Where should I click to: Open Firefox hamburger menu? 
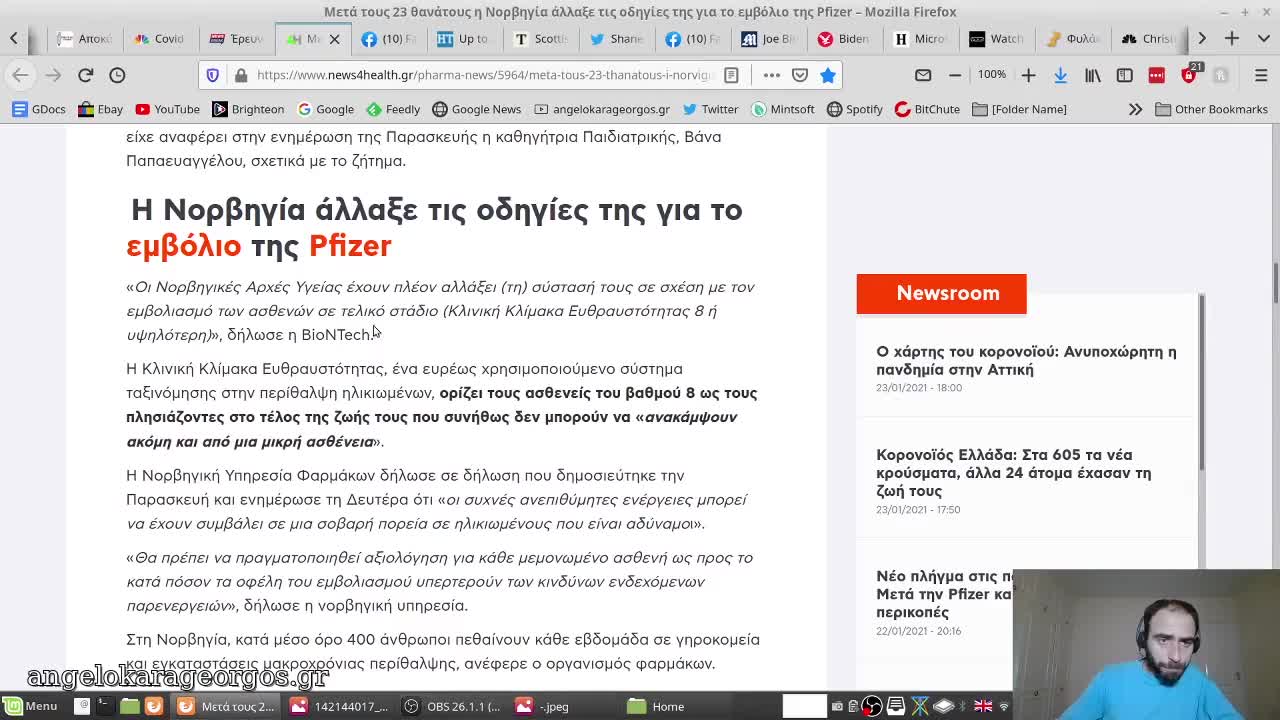pyautogui.click(x=1260, y=75)
